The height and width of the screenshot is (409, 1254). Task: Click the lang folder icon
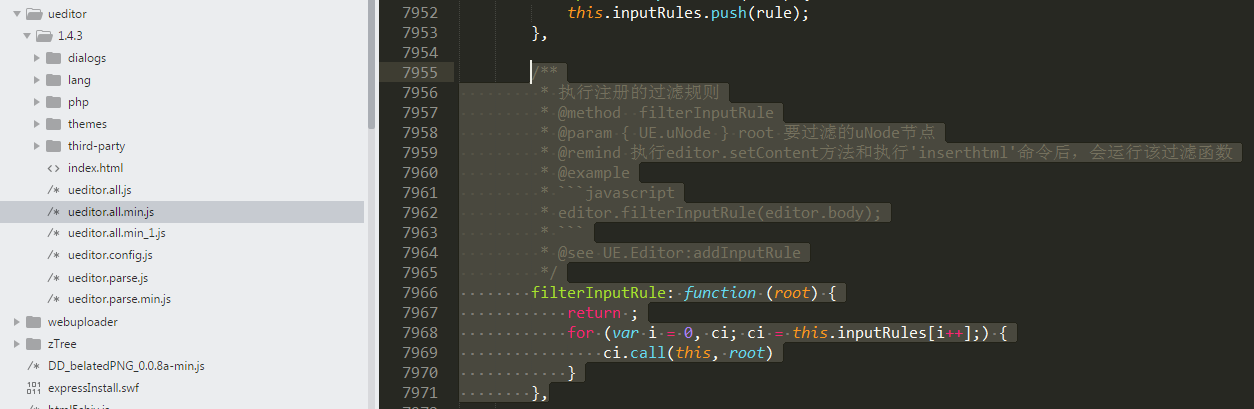(54, 80)
